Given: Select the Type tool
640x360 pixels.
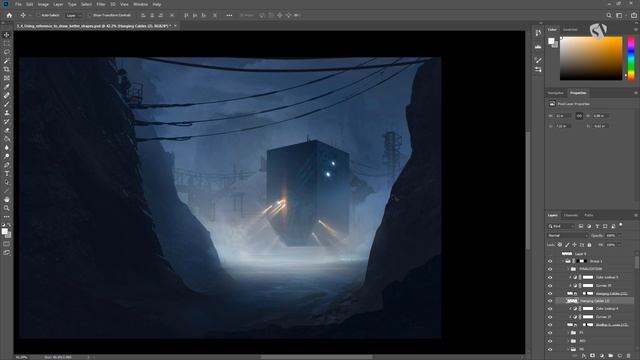Looking at the screenshot, I should pos(7,173).
